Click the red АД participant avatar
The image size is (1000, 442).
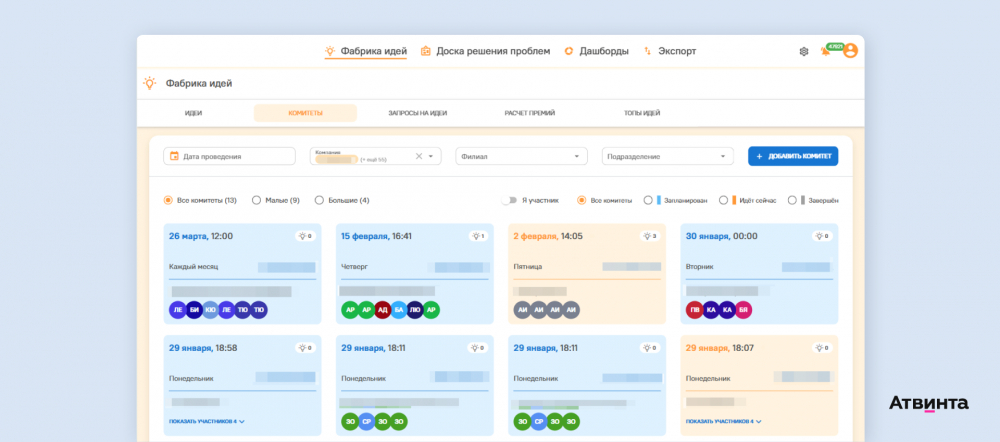tap(382, 310)
